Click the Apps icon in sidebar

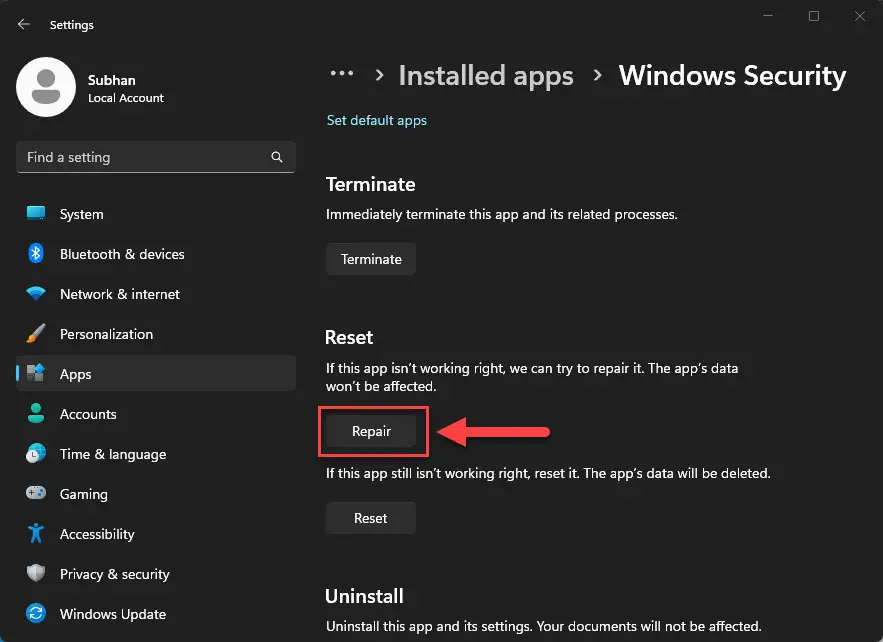[36, 373]
